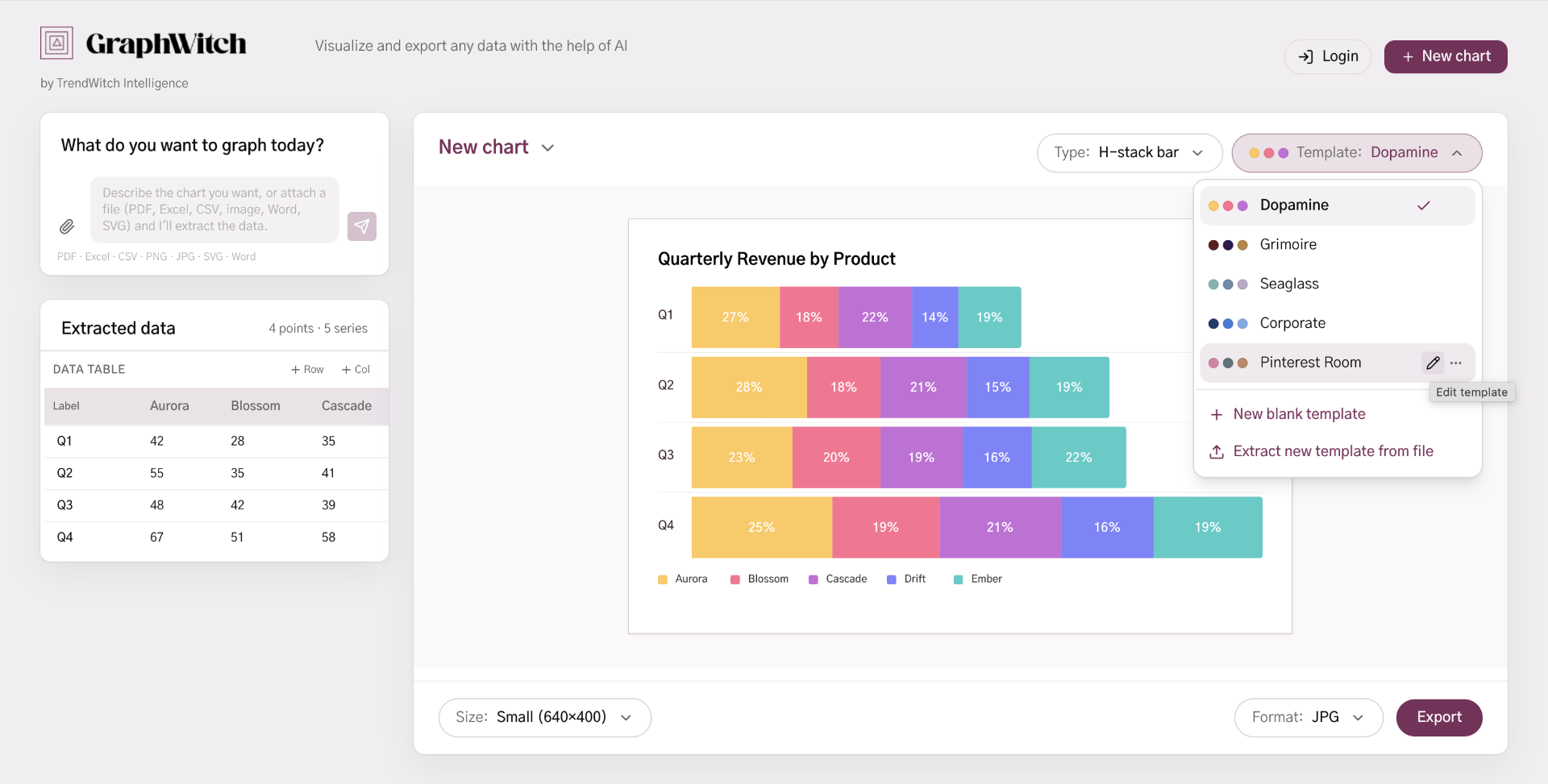
Task: Click the Corporate palette dots
Action: click(1228, 324)
